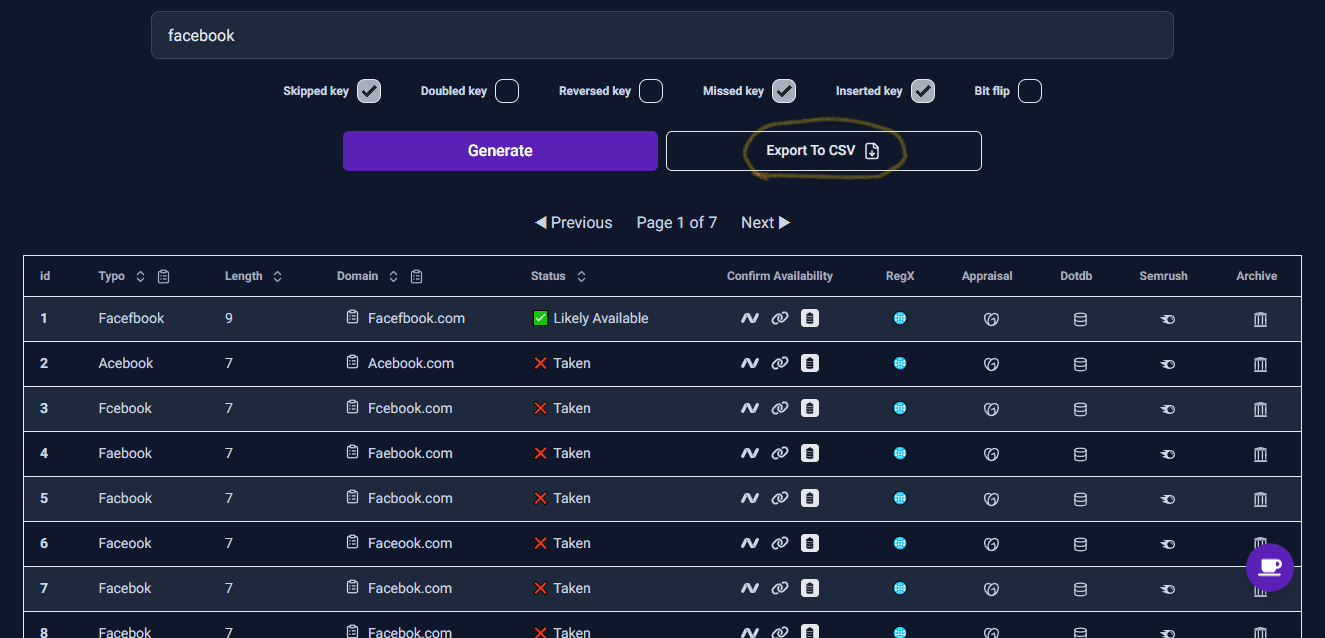The width and height of the screenshot is (1325, 638).
Task: Enable the Bit flip checkbox
Action: click(1030, 91)
